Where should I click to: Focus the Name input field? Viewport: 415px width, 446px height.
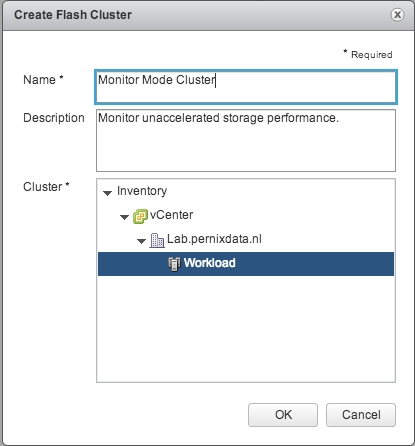246,87
